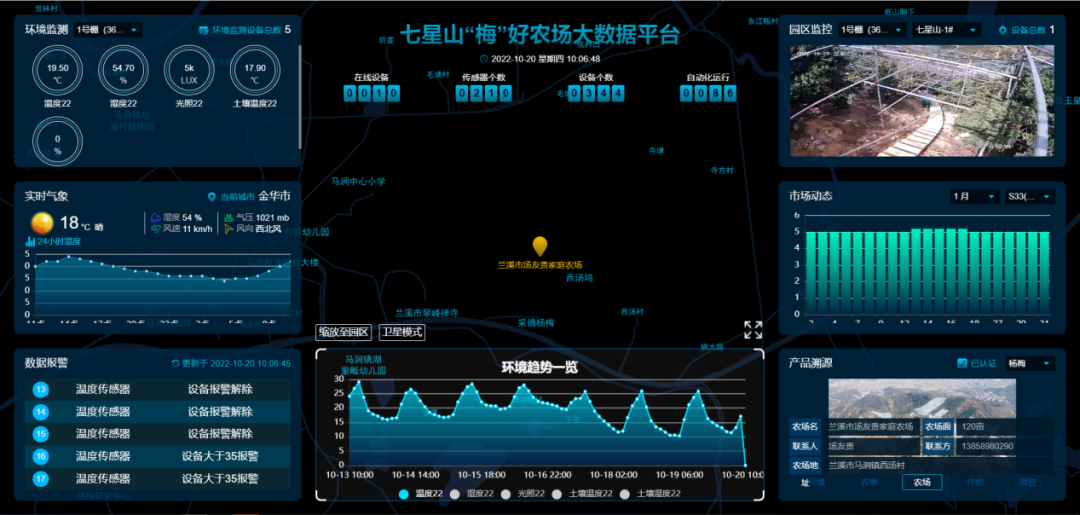Screen dimensions: 1080x515
Task: Open the 1号棚 dropdown in 环境监测 panel
Action: click(108, 30)
